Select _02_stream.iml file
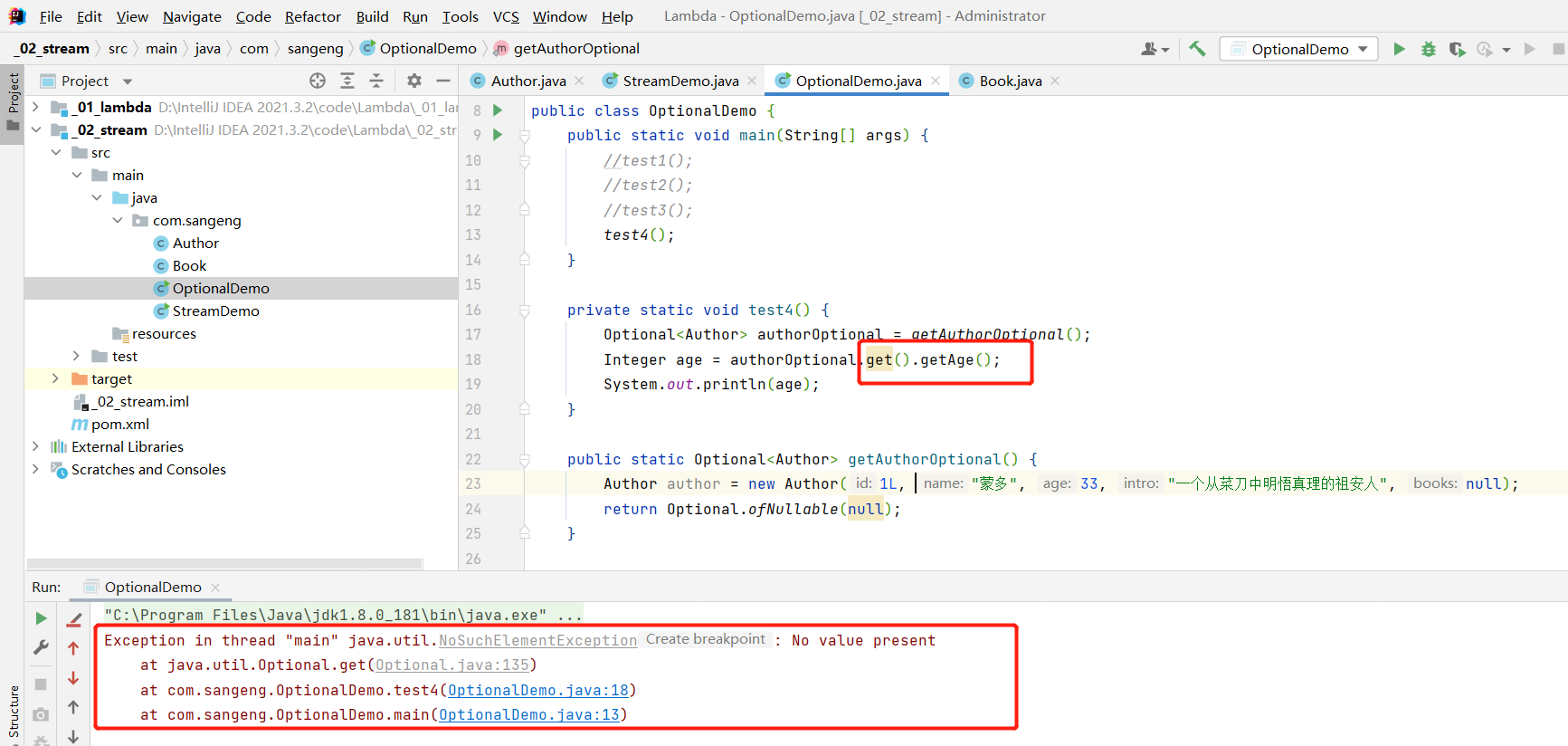Image resolution: width=1568 pixels, height=746 pixels. [140, 401]
